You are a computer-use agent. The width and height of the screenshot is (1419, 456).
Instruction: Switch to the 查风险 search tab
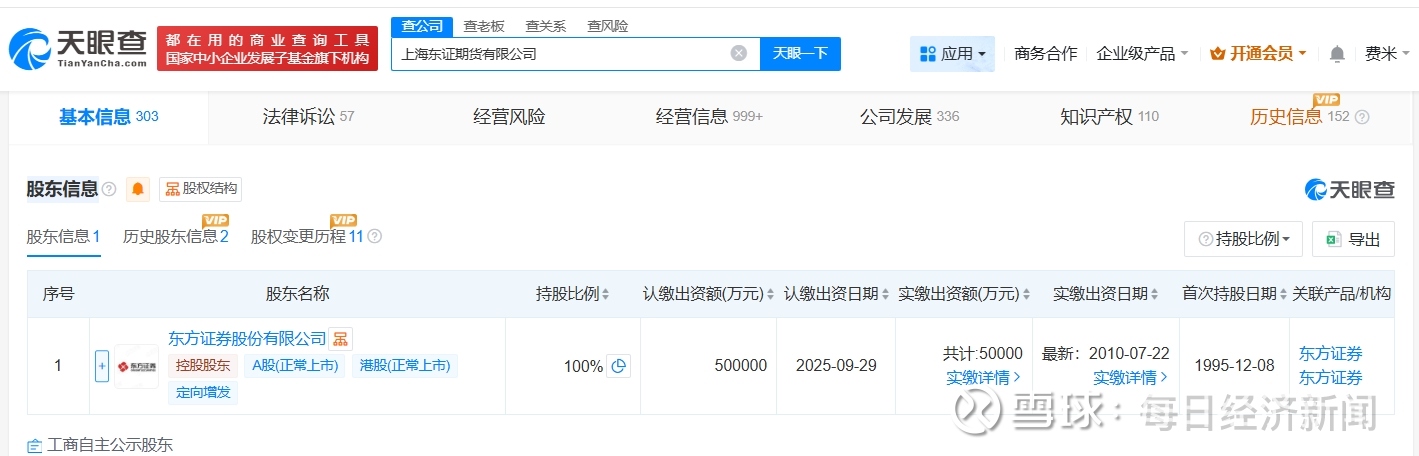tap(608, 26)
